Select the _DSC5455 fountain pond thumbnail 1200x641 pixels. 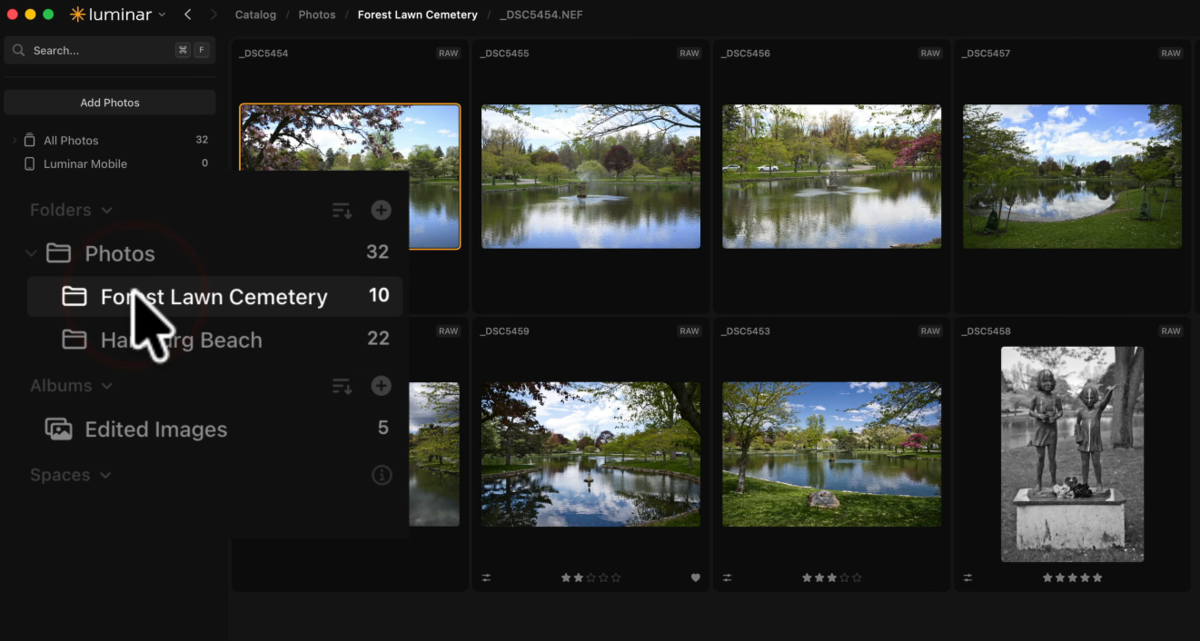(591, 176)
